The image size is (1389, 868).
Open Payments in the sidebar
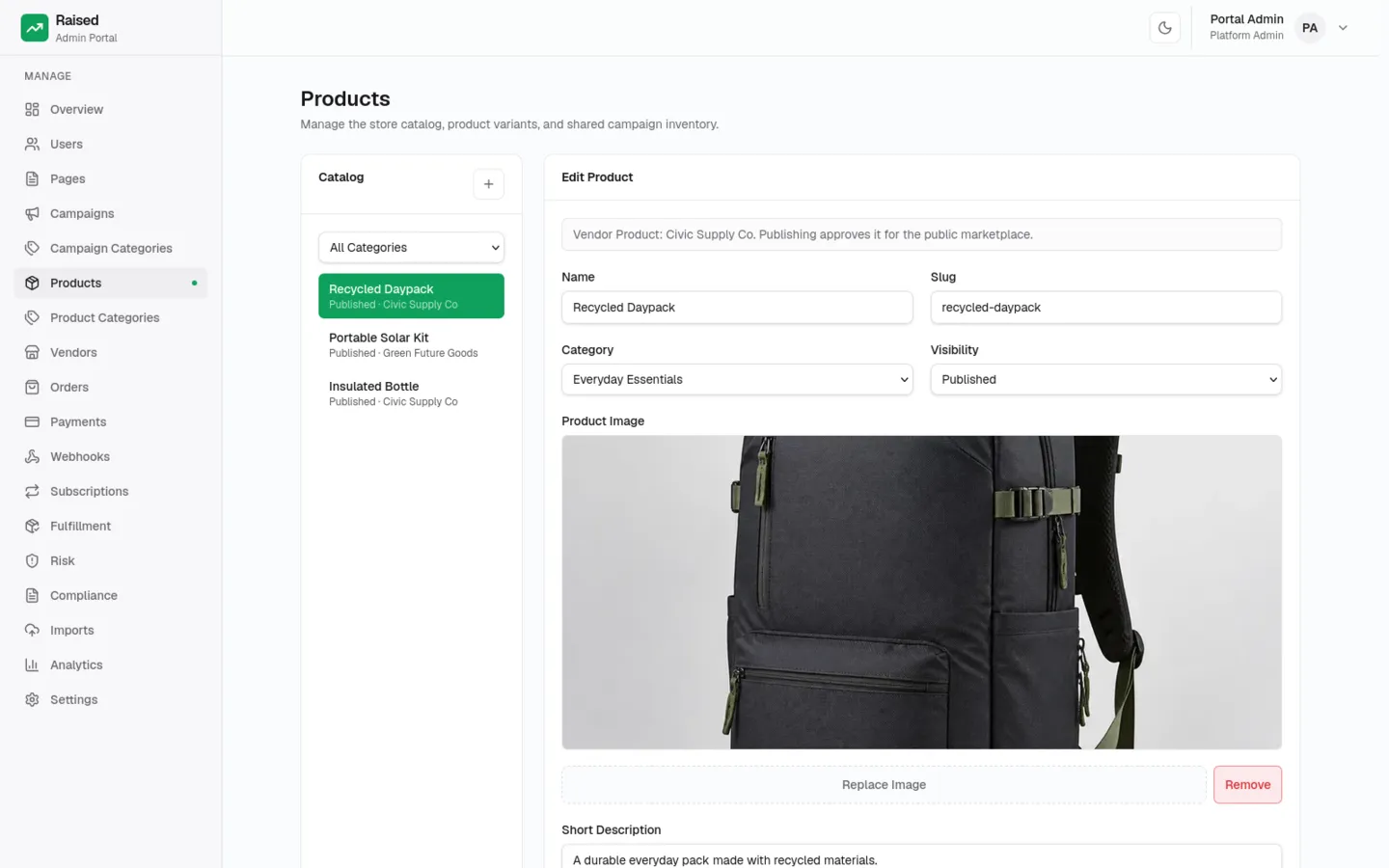point(111,421)
